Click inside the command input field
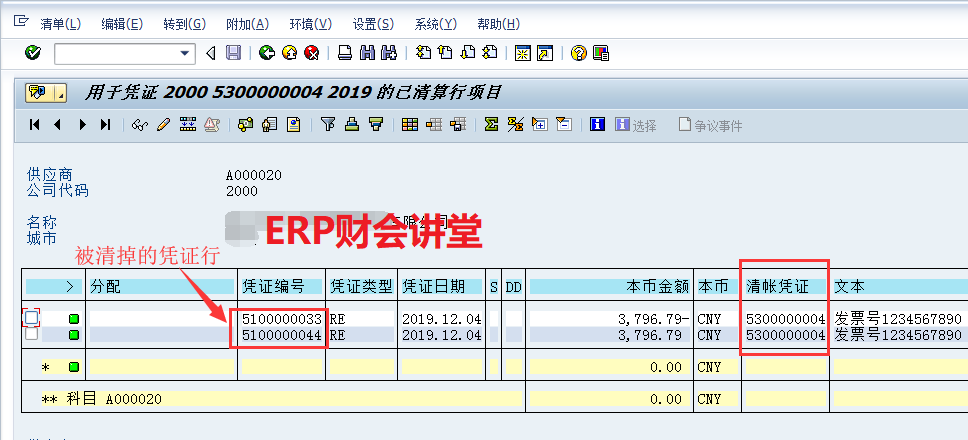968x440 pixels. (x=115, y=53)
